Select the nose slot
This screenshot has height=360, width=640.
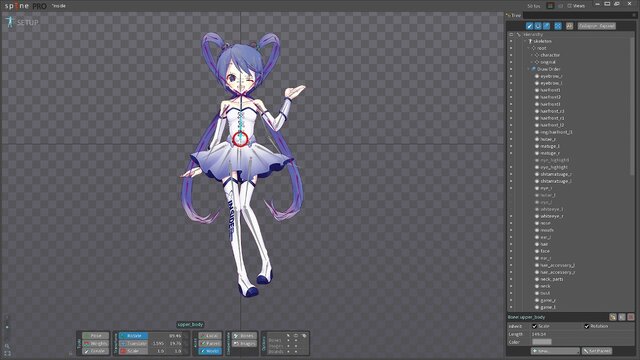(545, 223)
